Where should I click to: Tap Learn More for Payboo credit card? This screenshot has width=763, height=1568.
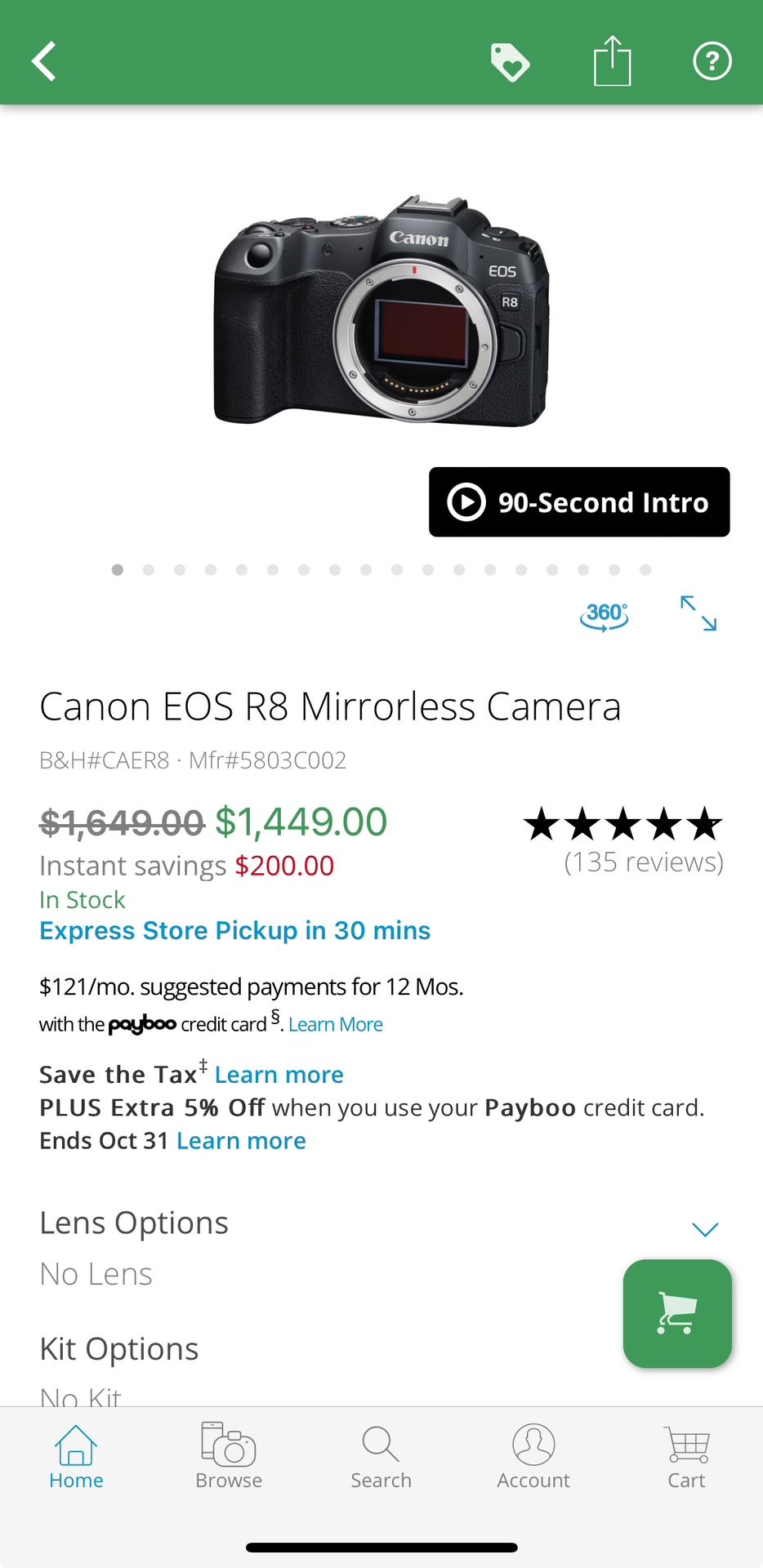pos(336,1025)
